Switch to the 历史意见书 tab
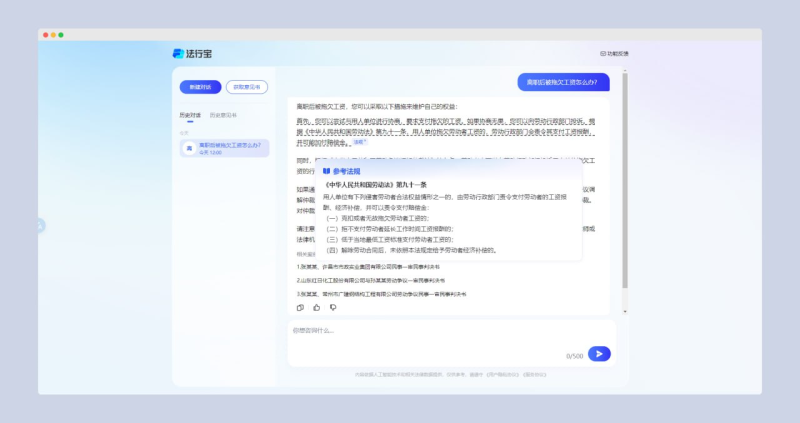 point(222,115)
